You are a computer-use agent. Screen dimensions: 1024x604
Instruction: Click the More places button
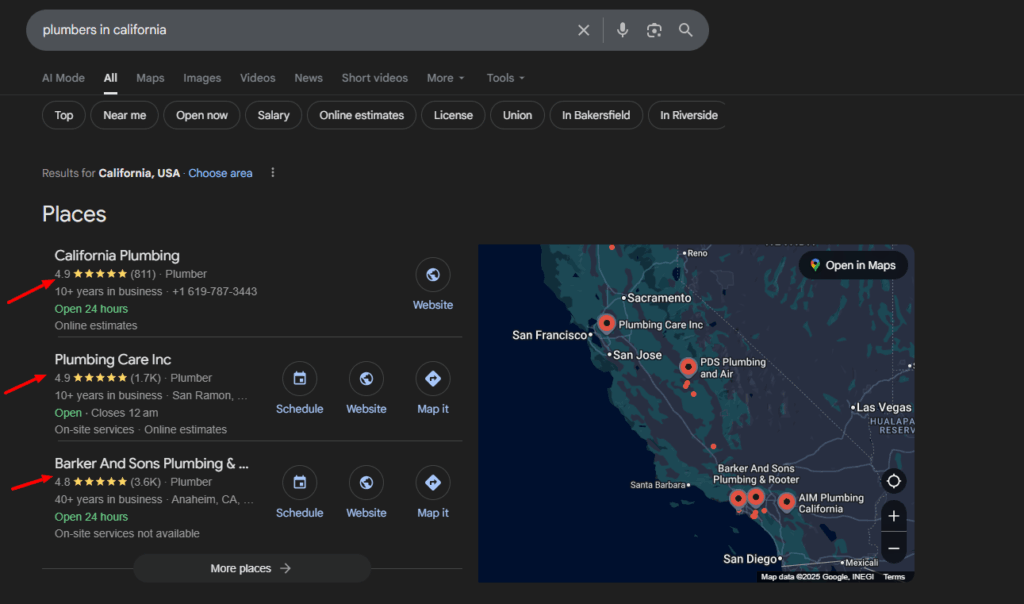251,568
